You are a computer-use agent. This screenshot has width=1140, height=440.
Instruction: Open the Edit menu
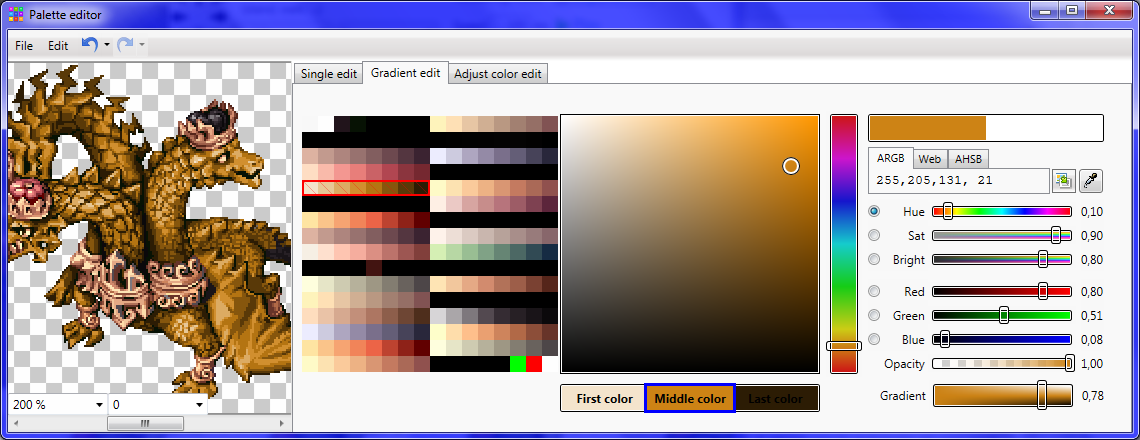(58, 46)
